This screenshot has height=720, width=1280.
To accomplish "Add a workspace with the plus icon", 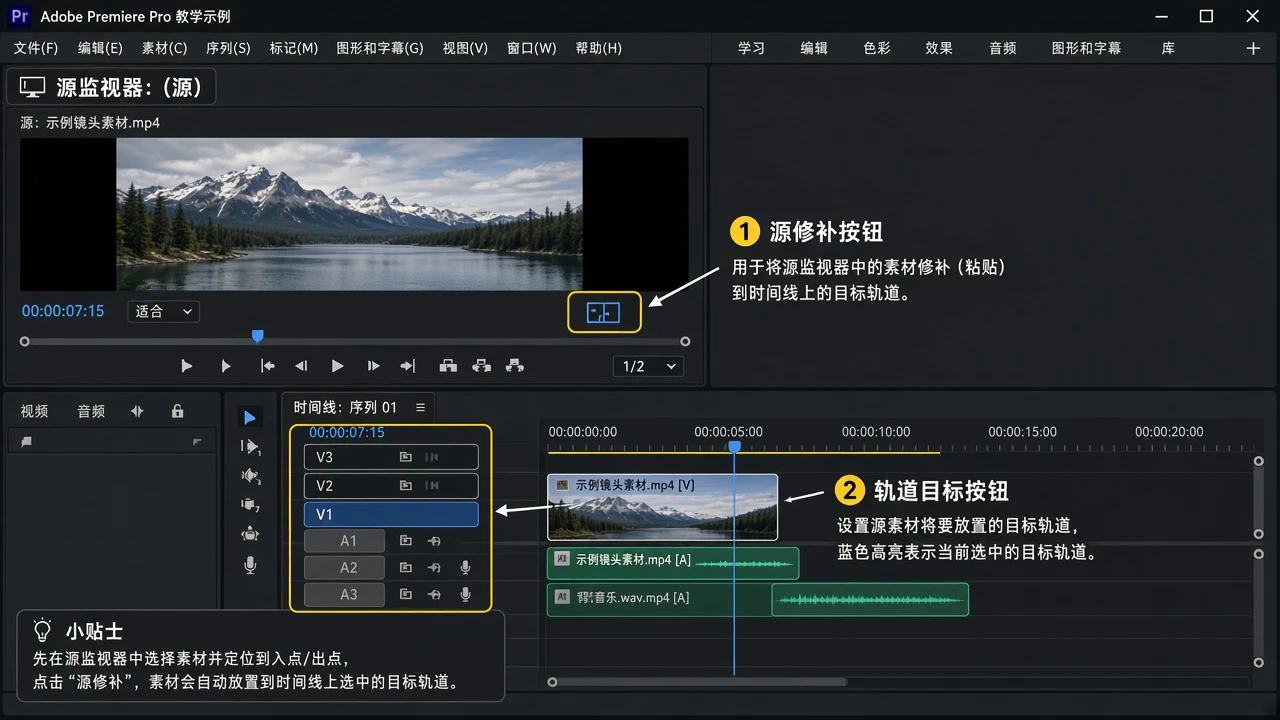I will point(1253,48).
